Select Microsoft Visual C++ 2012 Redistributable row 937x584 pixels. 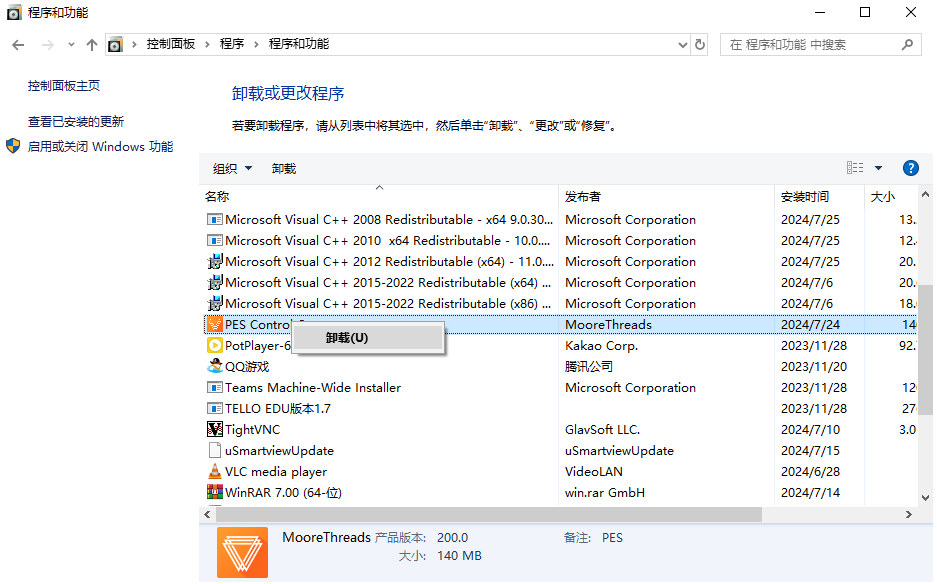(561, 261)
